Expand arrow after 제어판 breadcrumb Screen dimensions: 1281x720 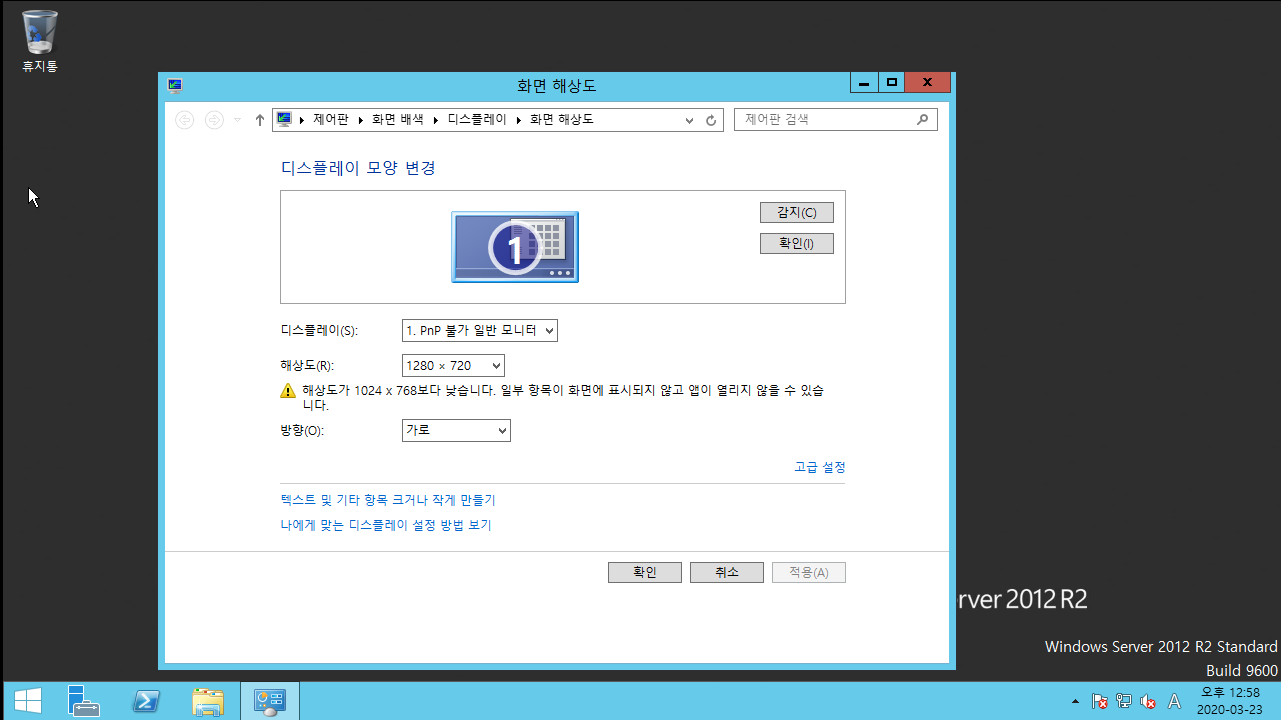(361, 120)
